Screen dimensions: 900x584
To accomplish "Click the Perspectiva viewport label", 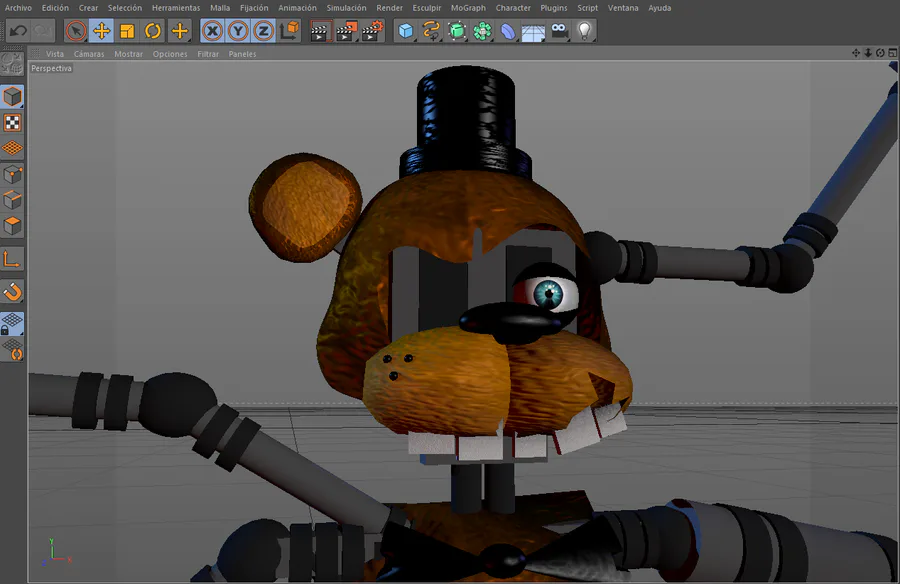I will coord(51,68).
